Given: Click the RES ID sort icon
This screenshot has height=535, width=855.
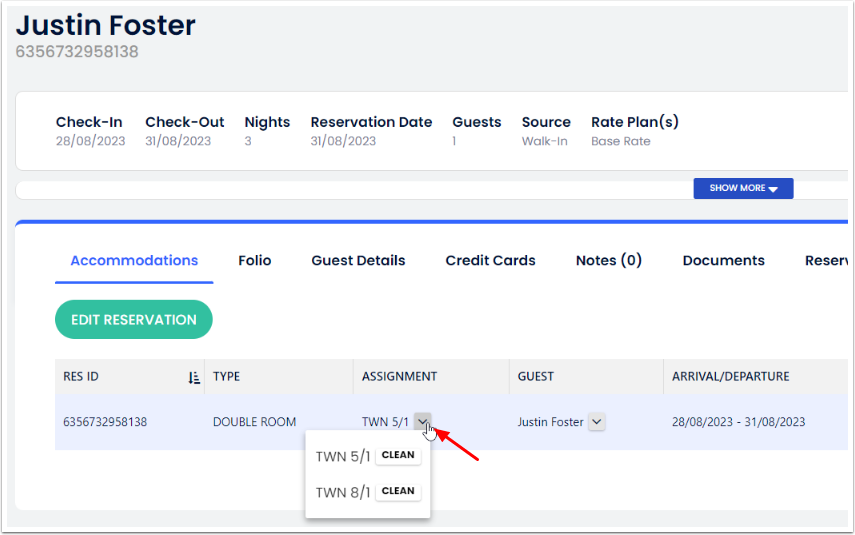Looking at the screenshot, I should pyautogui.click(x=194, y=377).
